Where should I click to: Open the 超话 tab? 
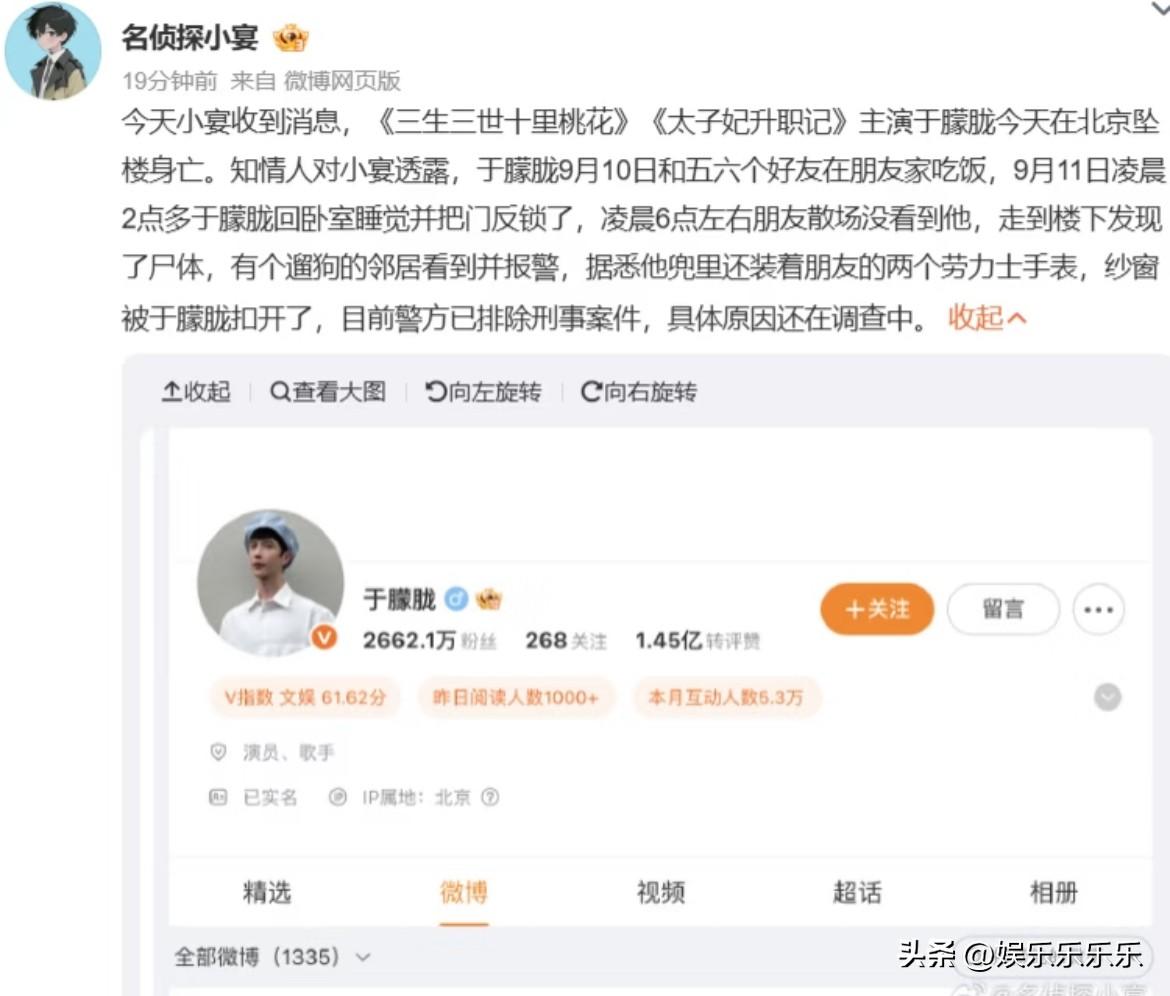[857, 892]
